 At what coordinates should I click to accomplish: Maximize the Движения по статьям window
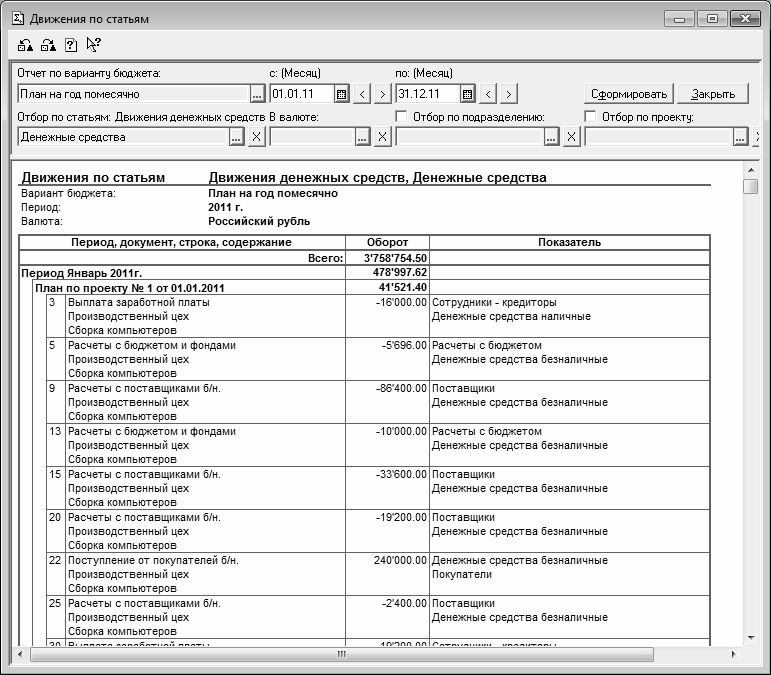pyautogui.click(x=712, y=19)
